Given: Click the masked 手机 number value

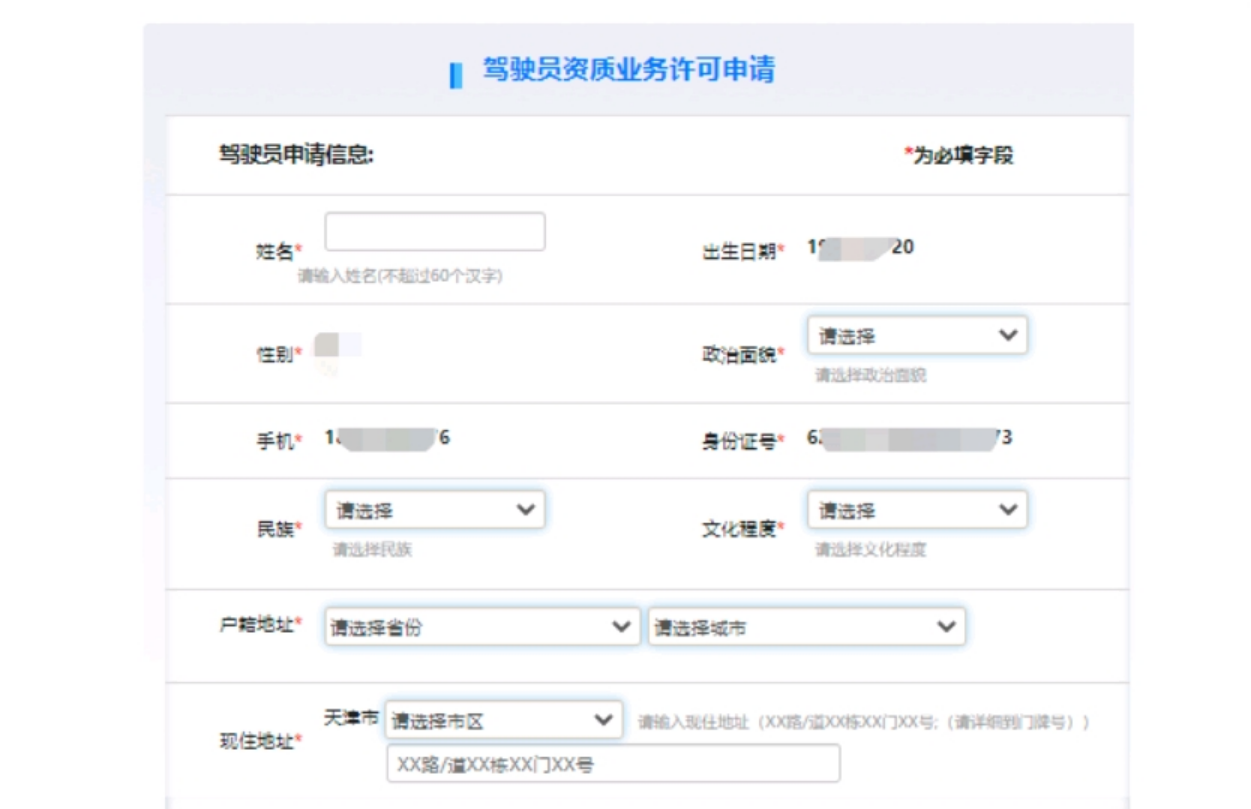Looking at the screenshot, I should point(387,438).
